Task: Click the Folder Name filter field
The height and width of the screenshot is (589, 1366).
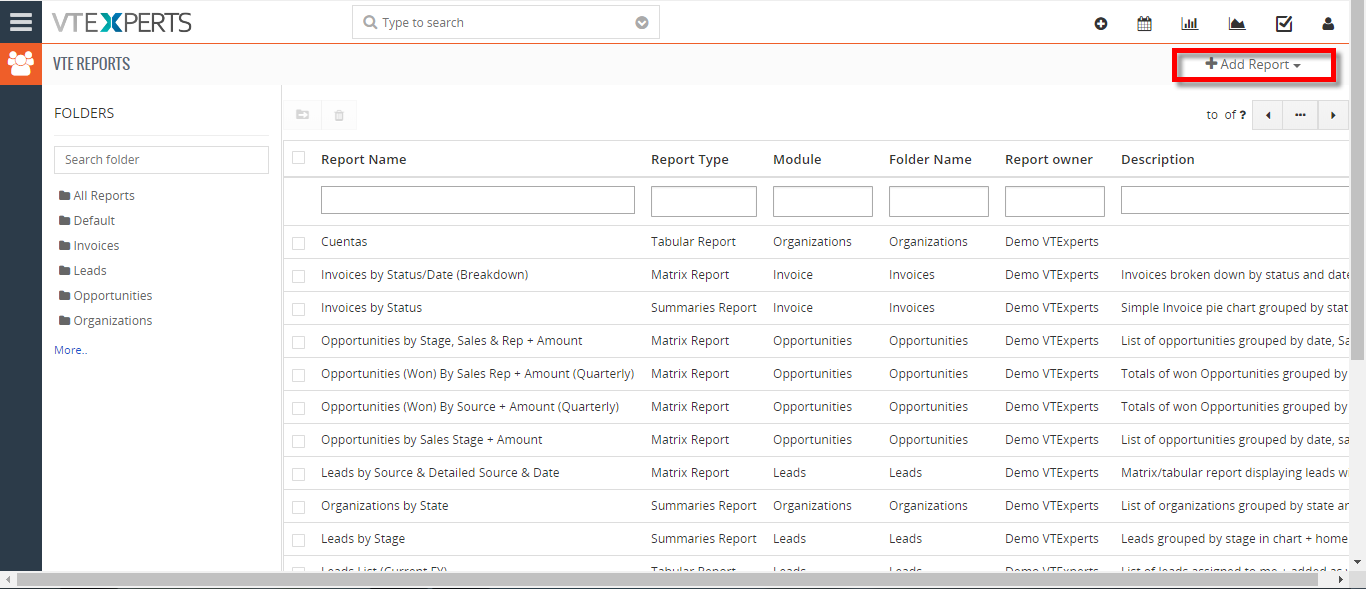Action: [939, 201]
